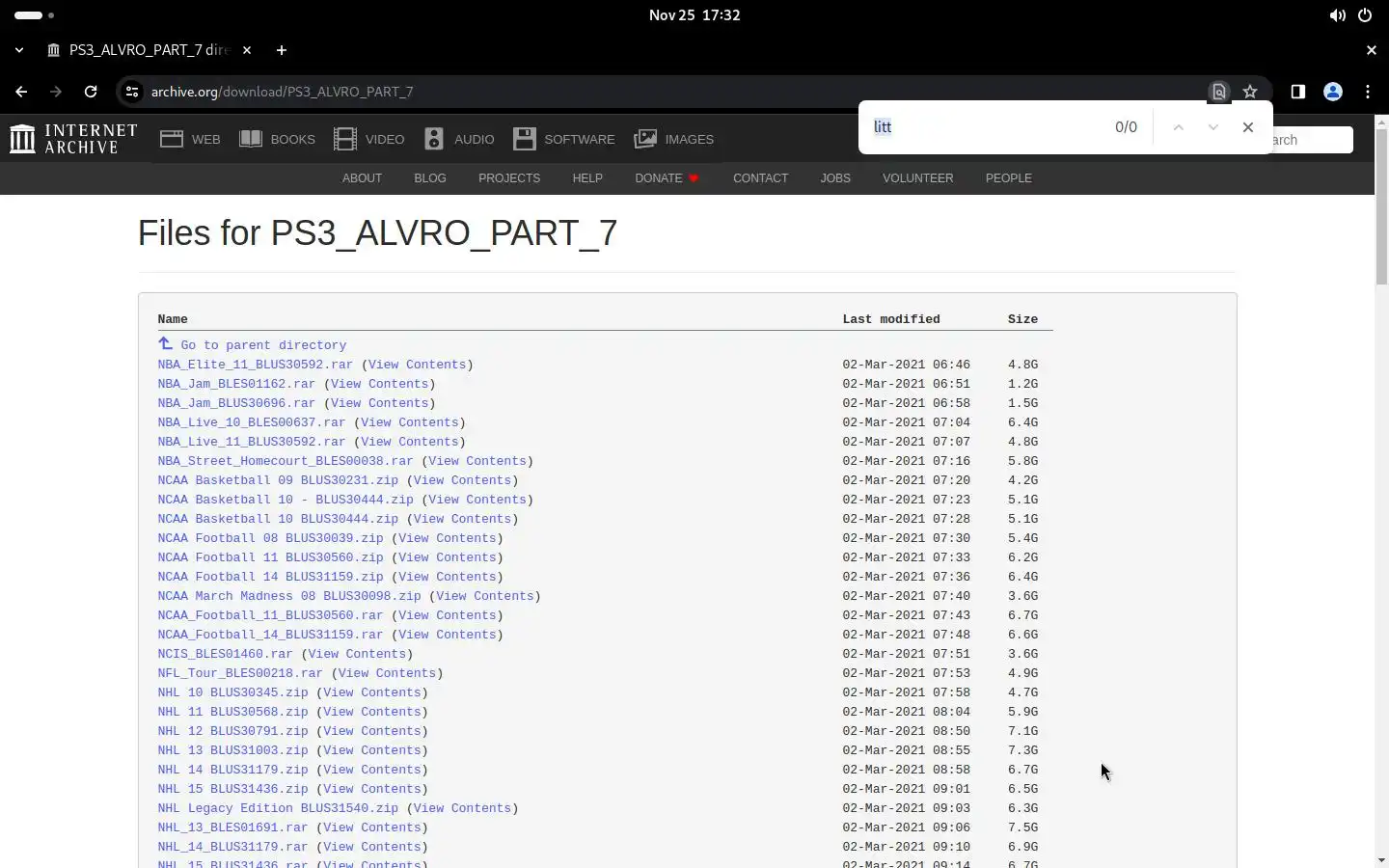Open the Video section
The image size is (1389, 868).
[x=368, y=139]
